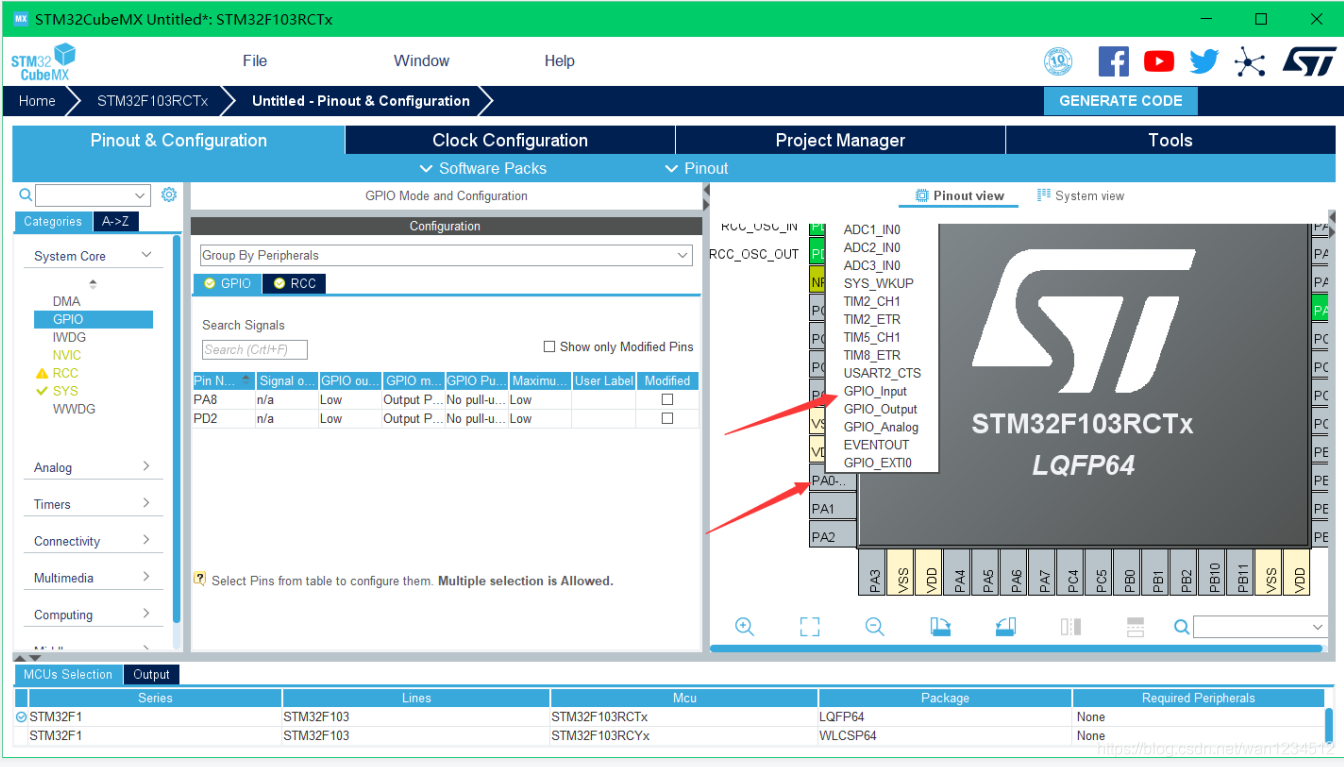The height and width of the screenshot is (767, 1344).
Task: Select the NVIC item under System Core
Action: coord(67,355)
